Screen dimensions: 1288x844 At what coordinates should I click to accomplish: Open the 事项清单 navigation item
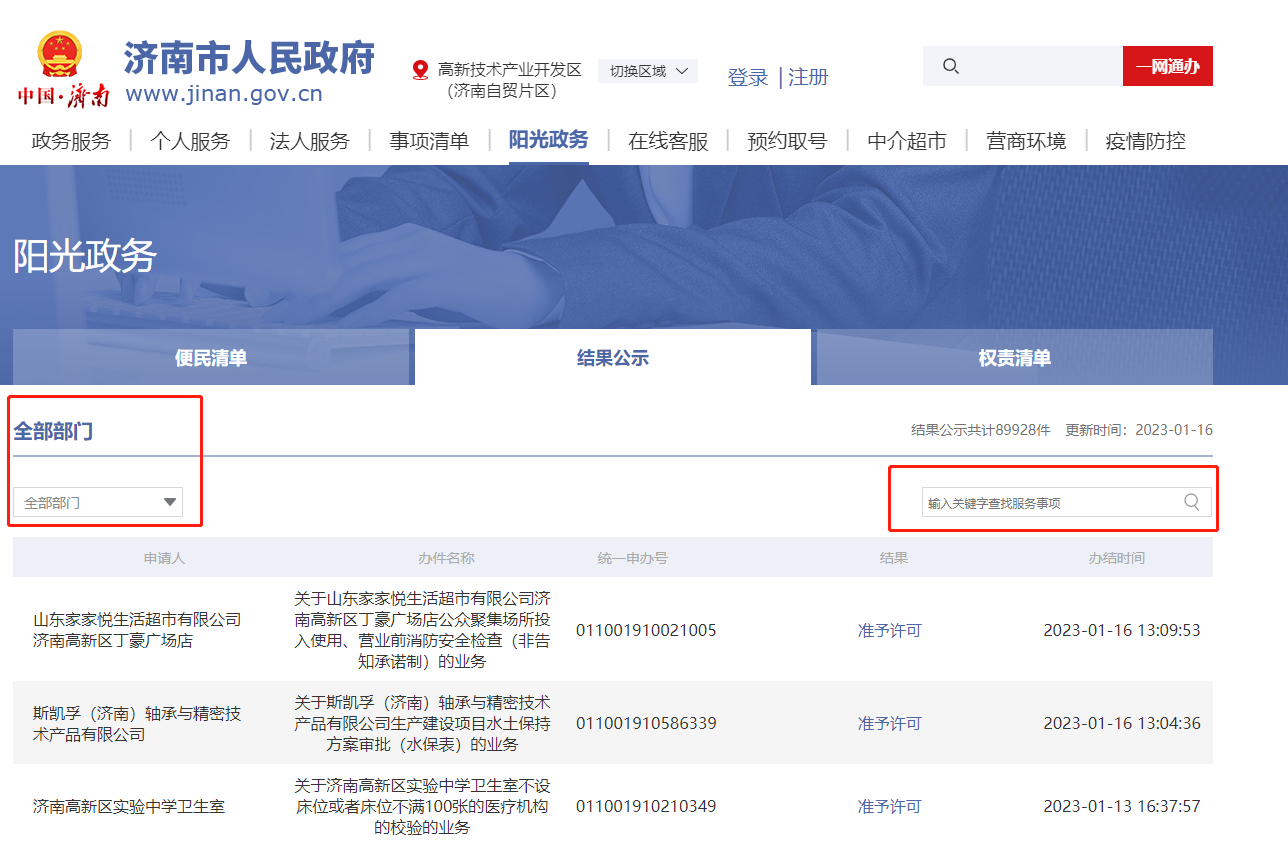coord(429,141)
